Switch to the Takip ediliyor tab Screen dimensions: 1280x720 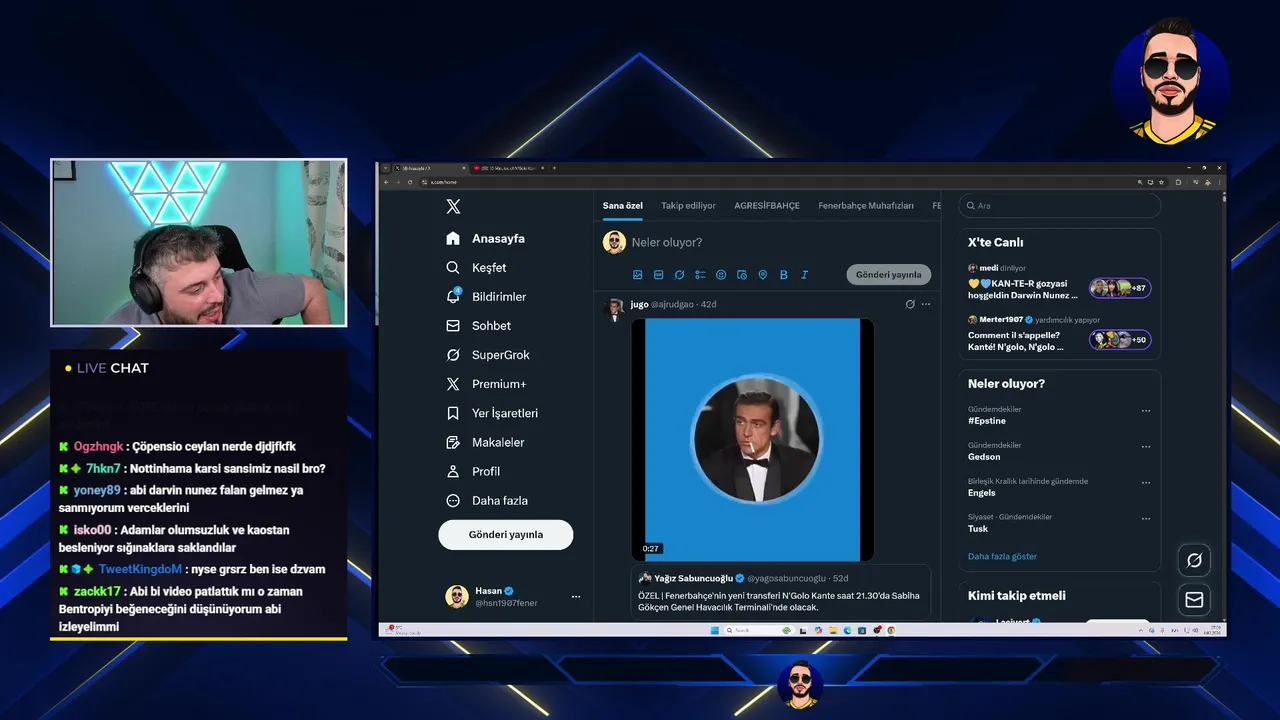click(x=688, y=205)
